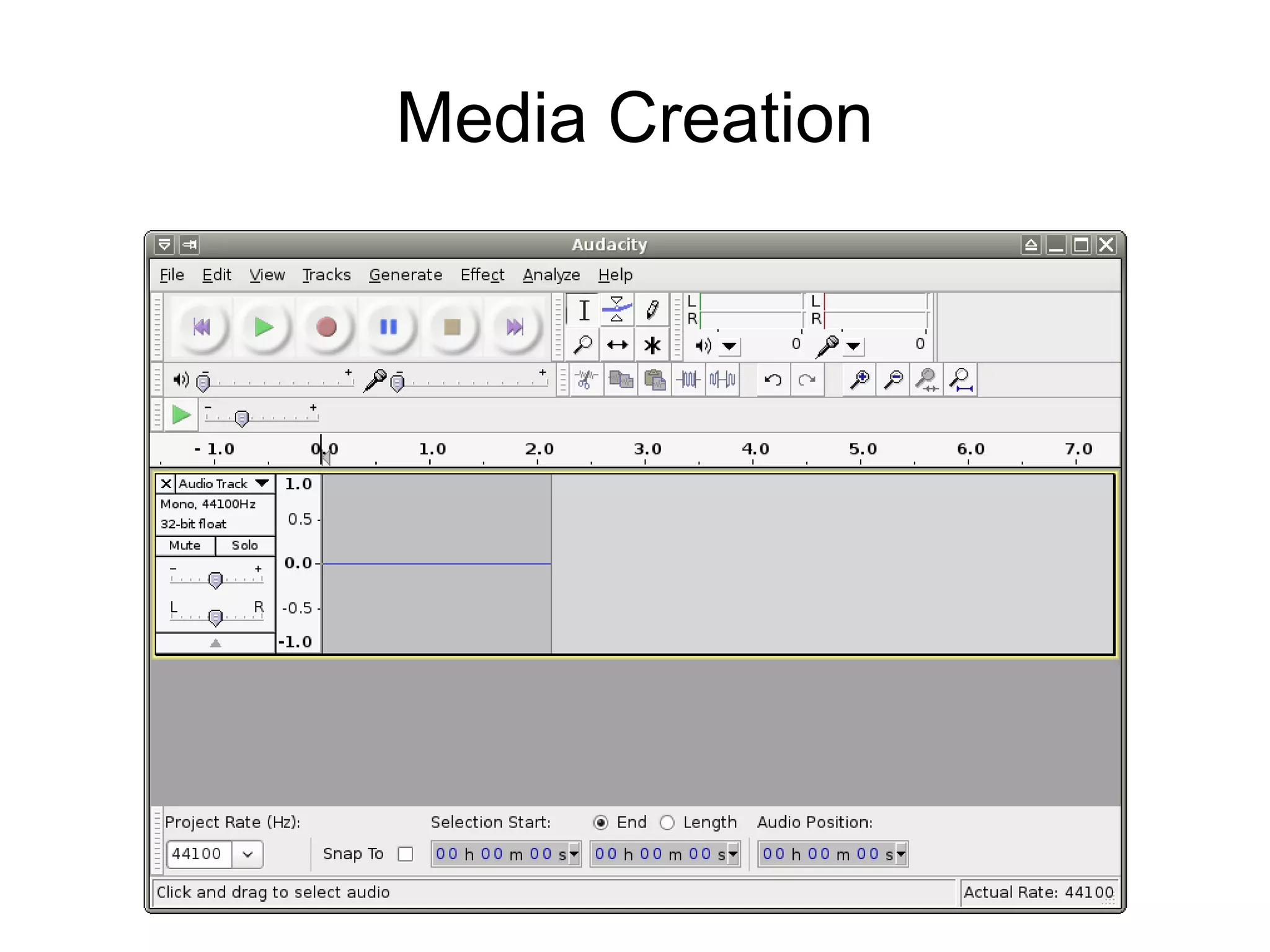Open the Tracks menu
Viewport: 1270px width, 952px height.
click(x=327, y=275)
